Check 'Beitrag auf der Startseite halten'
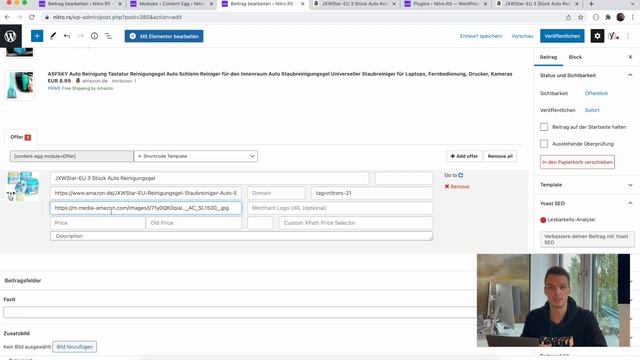640x360 pixels. pos(544,127)
